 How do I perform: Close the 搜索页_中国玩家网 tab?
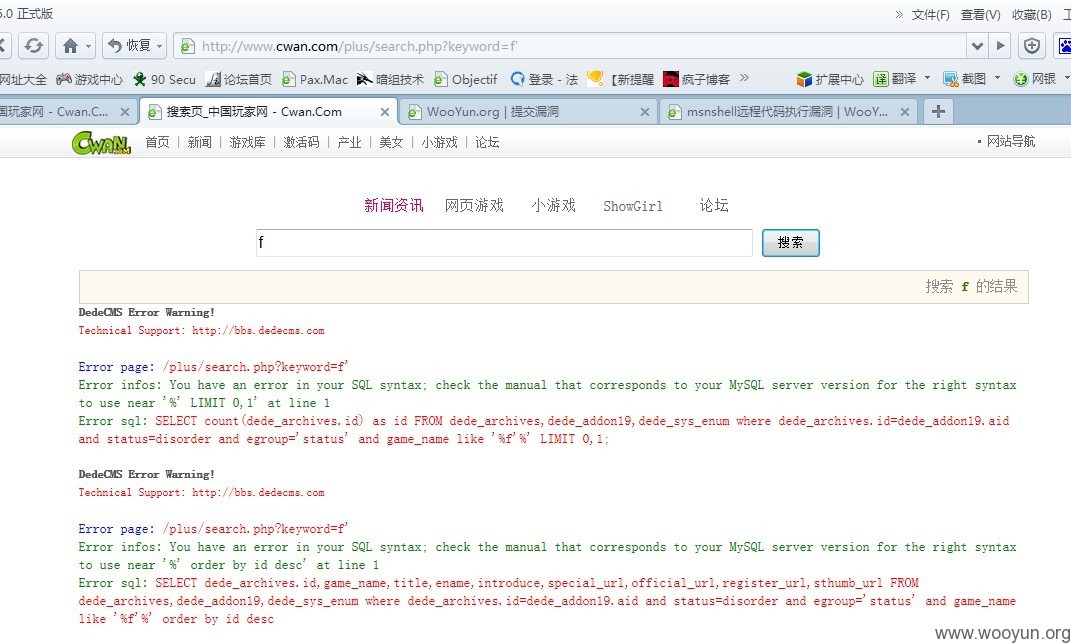[385, 112]
